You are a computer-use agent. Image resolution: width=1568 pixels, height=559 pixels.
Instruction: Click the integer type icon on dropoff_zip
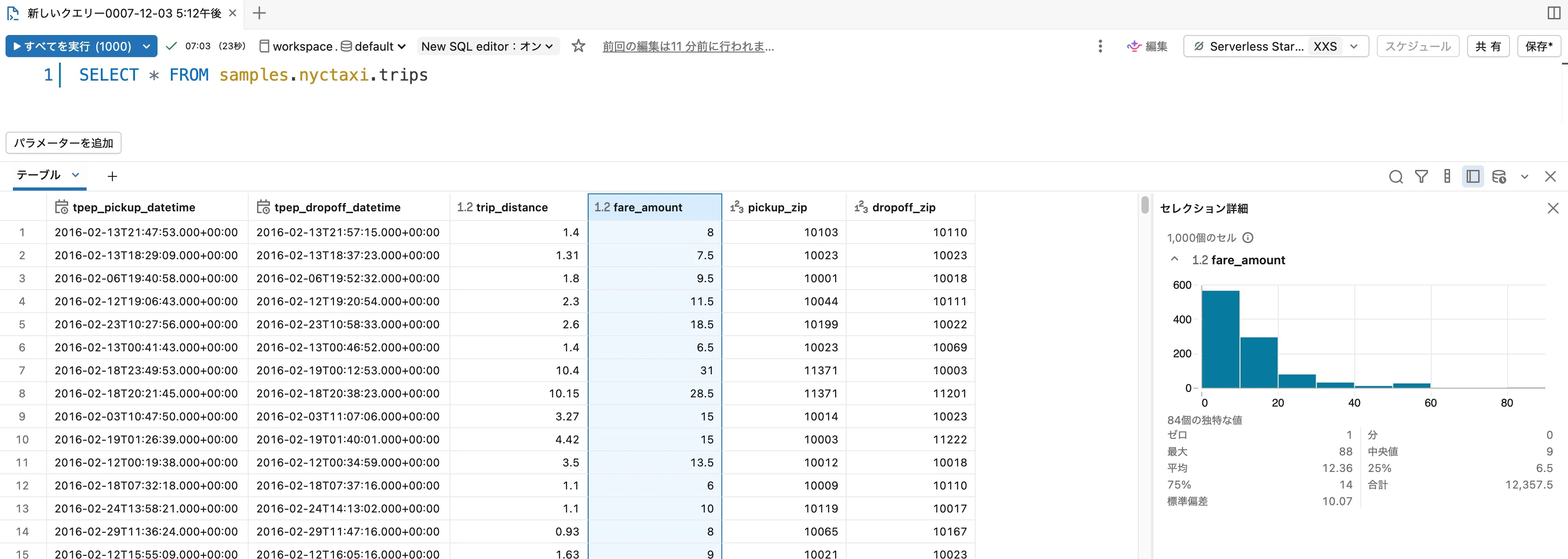click(860, 207)
